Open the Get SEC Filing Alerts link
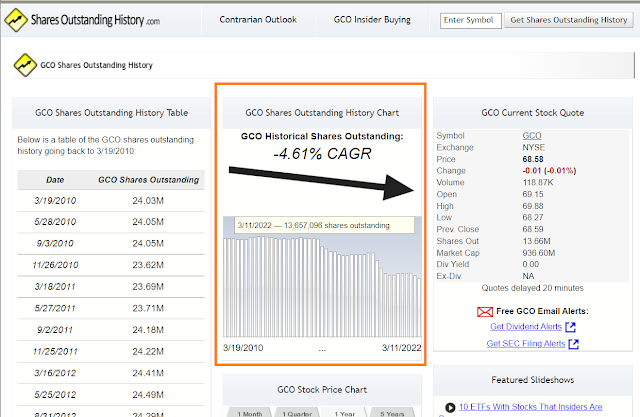This screenshot has height=417, width=640. point(526,344)
